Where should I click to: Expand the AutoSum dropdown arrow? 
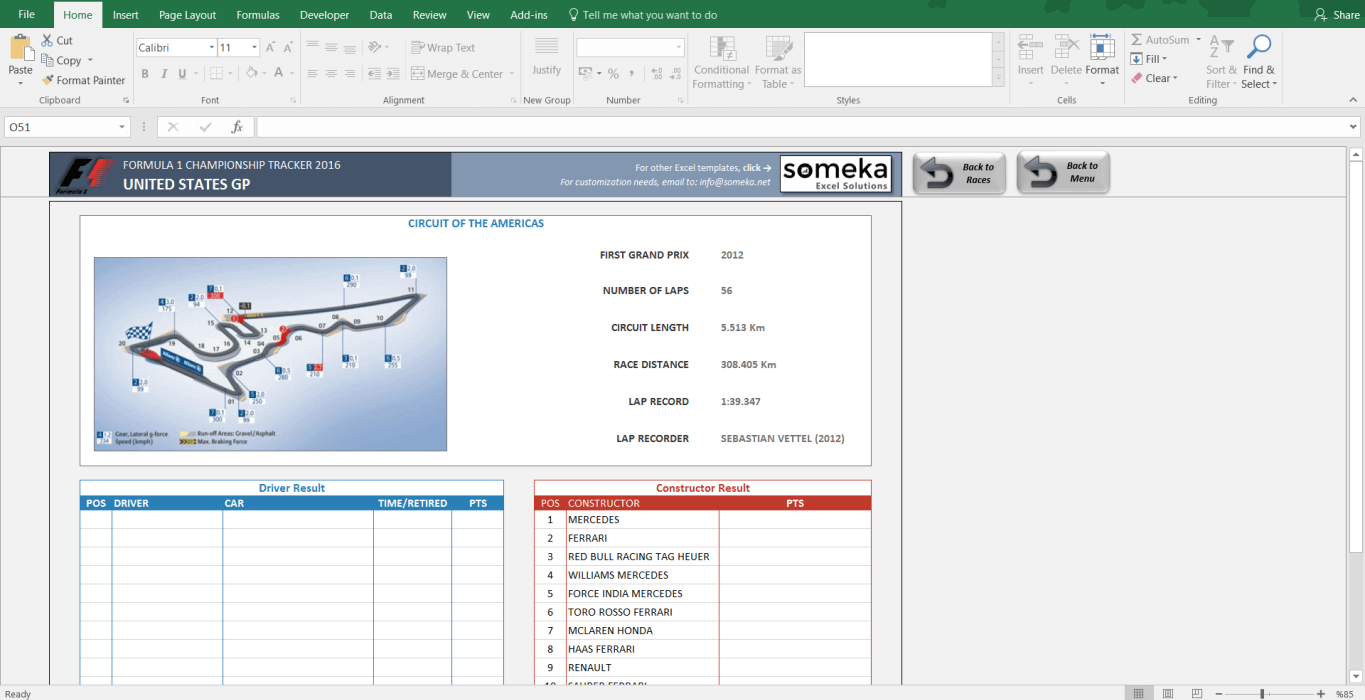point(1198,40)
